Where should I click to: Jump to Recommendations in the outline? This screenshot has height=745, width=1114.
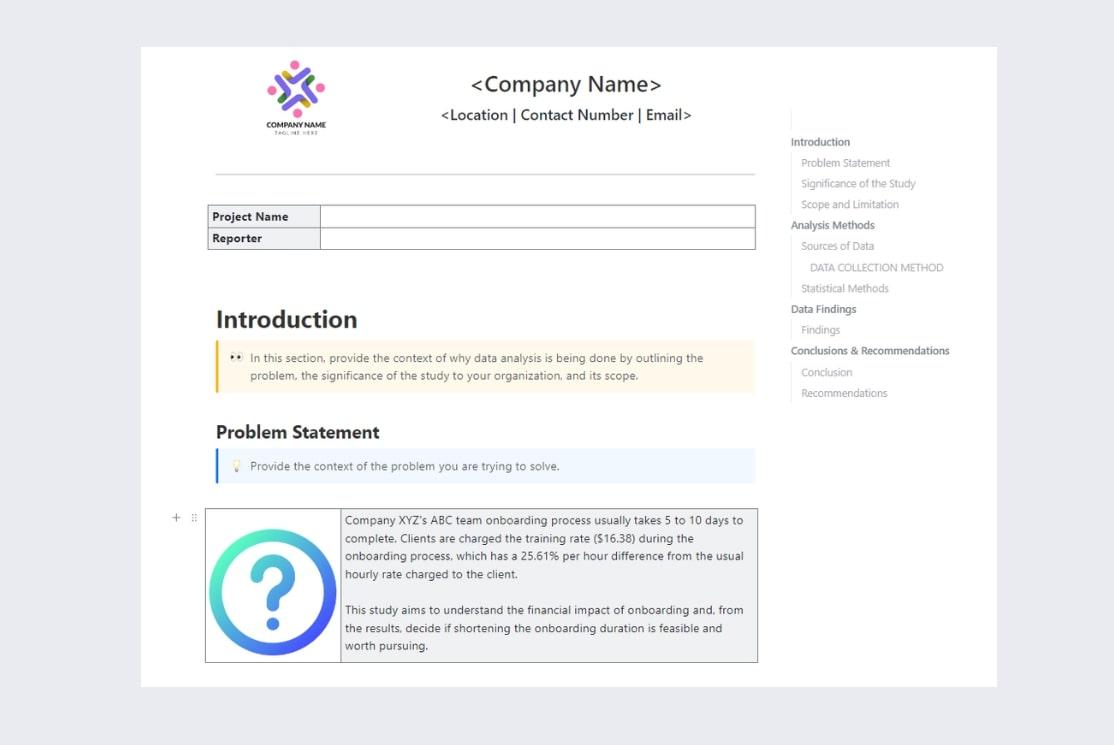[x=844, y=393]
